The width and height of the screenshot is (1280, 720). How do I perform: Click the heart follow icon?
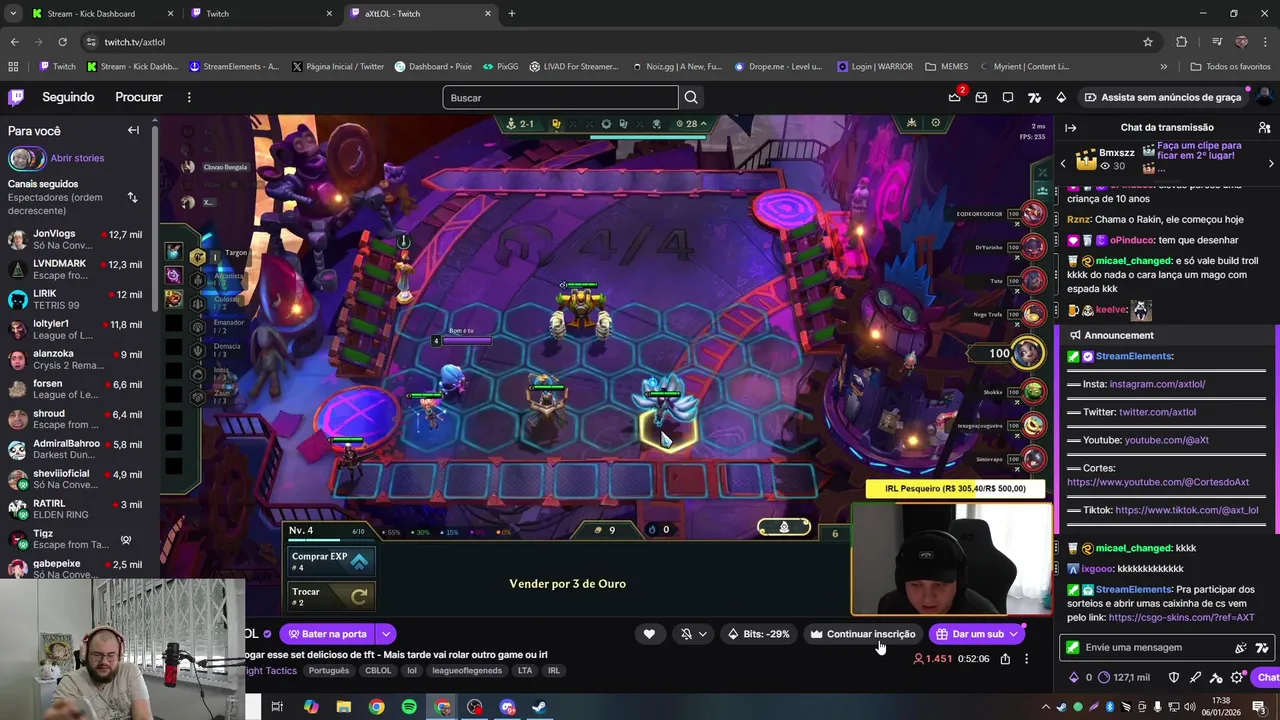(x=649, y=634)
